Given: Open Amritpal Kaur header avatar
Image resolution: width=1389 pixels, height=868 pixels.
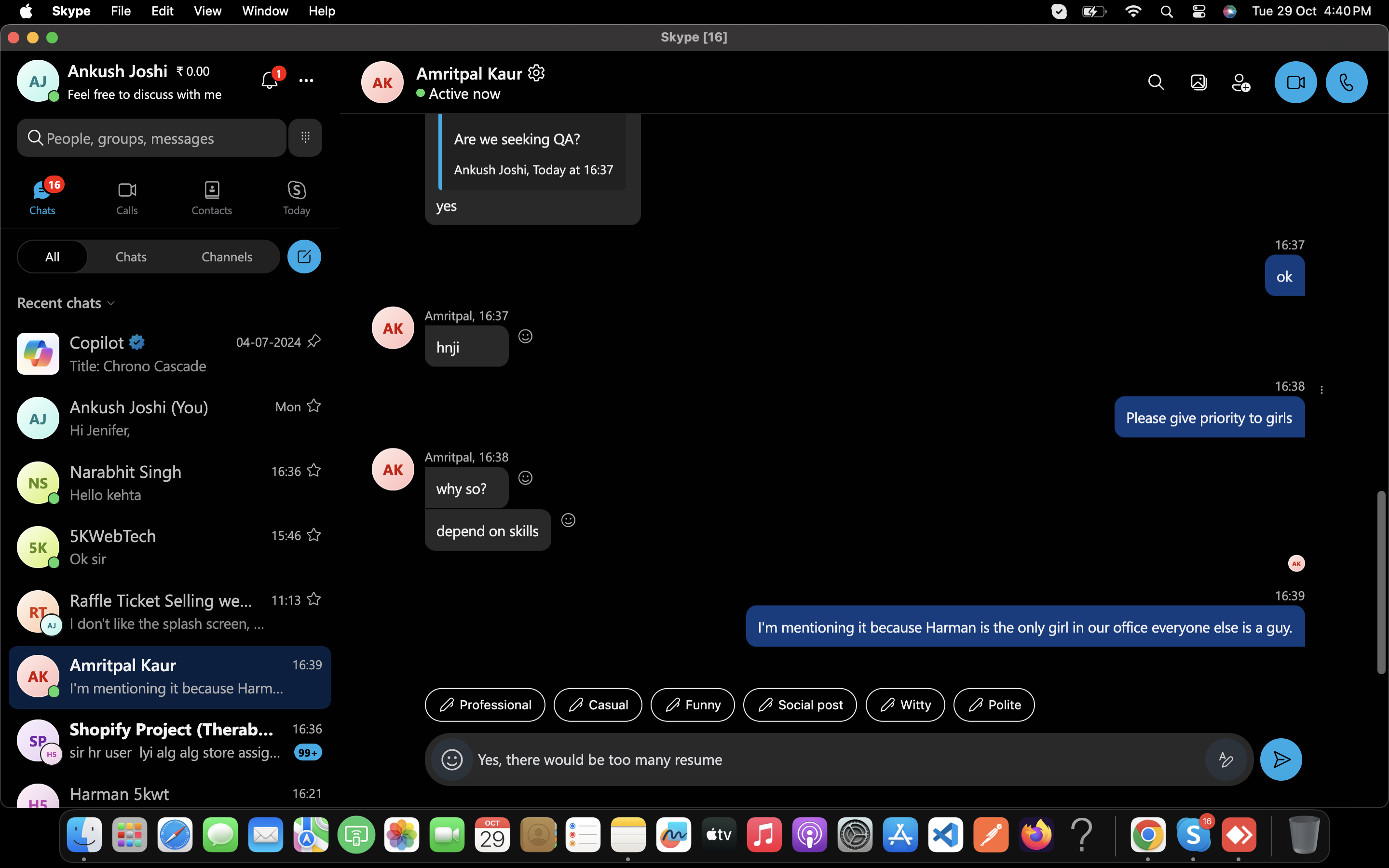Looking at the screenshot, I should pyautogui.click(x=382, y=82).
